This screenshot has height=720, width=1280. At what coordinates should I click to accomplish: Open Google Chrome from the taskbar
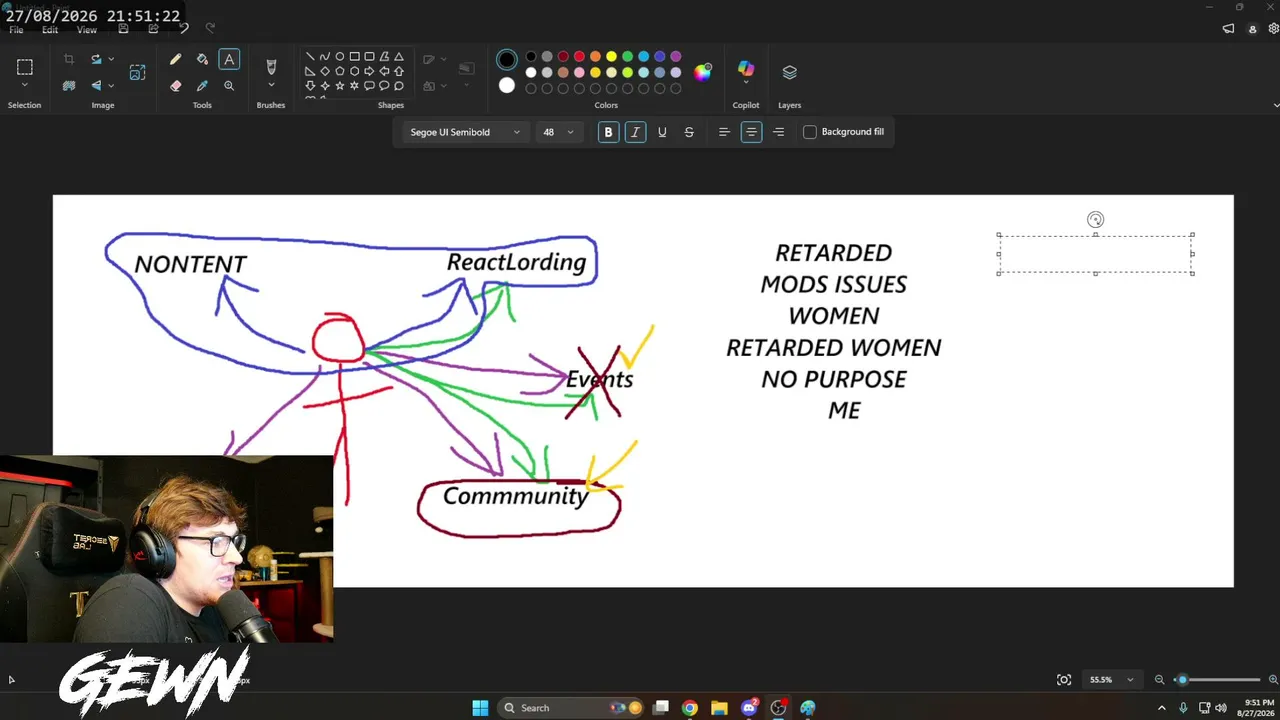(x=690, y=708)
